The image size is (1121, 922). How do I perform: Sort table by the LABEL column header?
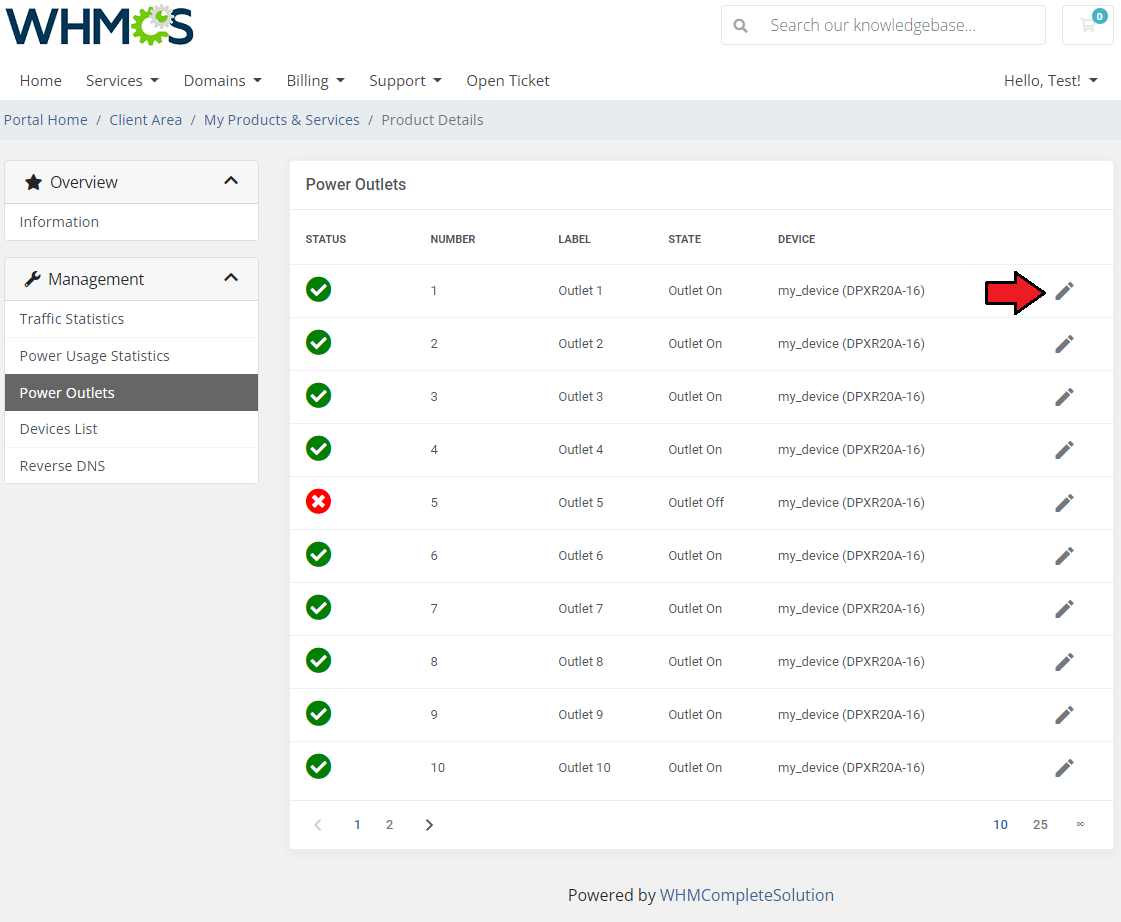click(x=574, y=239)
